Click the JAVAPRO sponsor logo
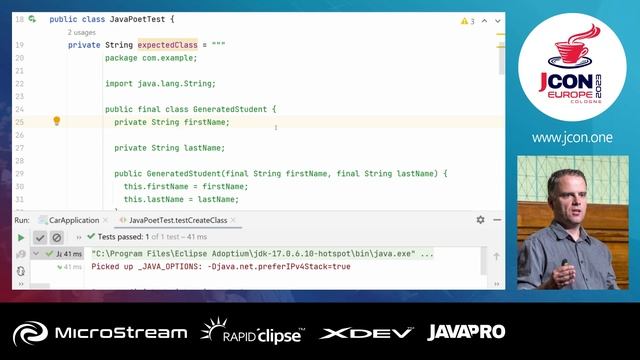The image size is (640, 360). point(466,332)
